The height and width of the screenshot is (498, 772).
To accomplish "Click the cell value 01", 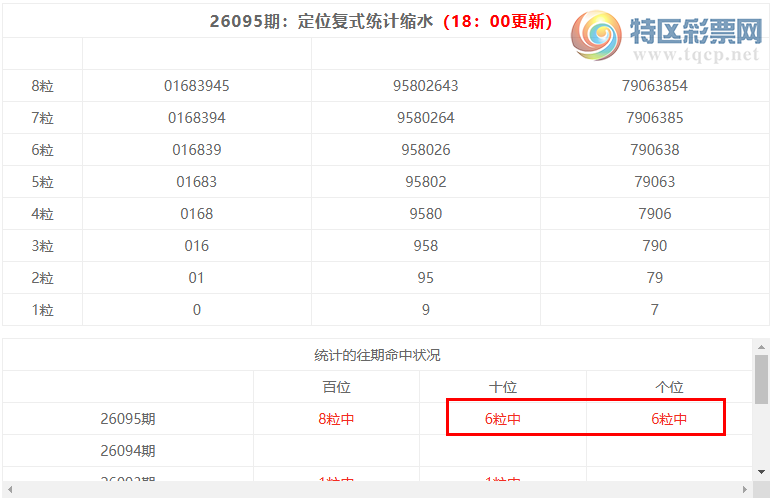I will [196, 278].
